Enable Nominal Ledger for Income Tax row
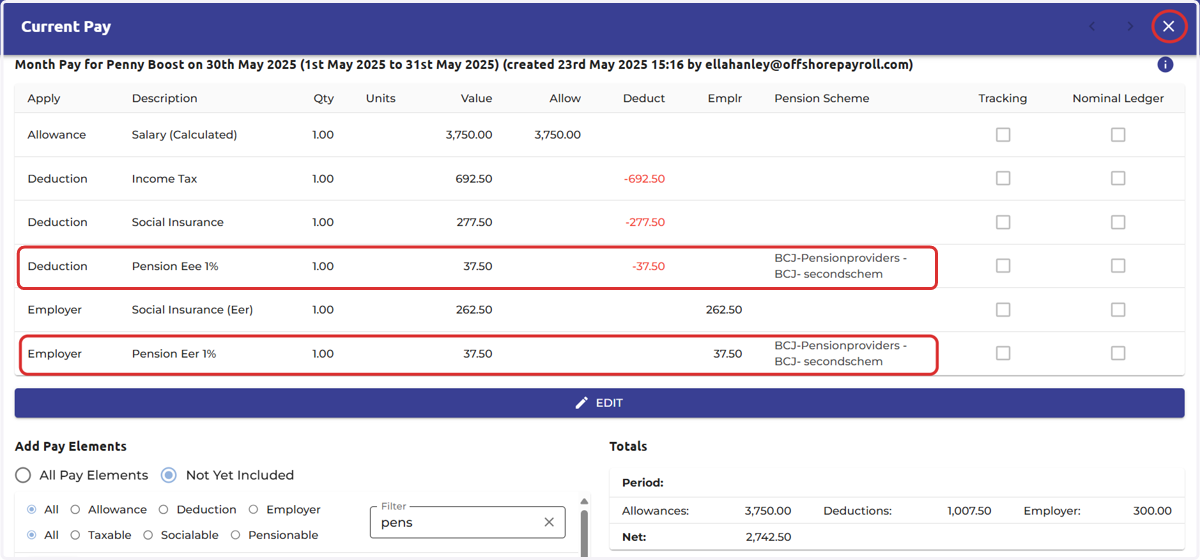This screenshot has width=1200, height=560. (x=1118, y=178)
